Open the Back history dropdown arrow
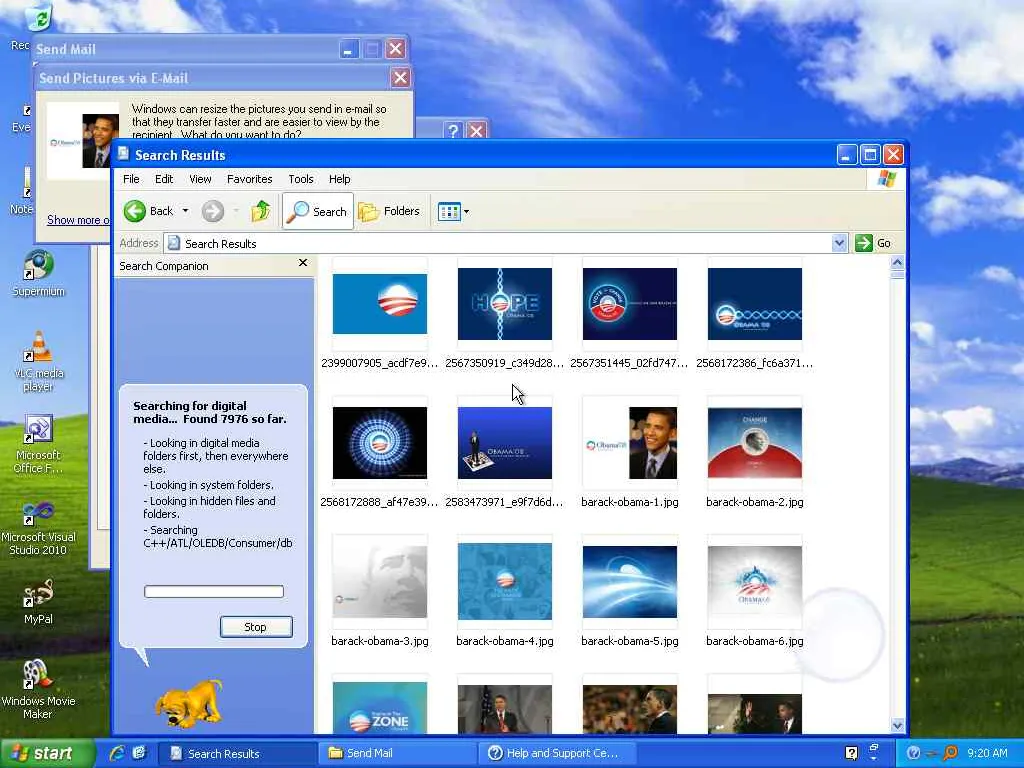Screen dimensions: 1024x768 pyautogui.click(x=185, y=211)
